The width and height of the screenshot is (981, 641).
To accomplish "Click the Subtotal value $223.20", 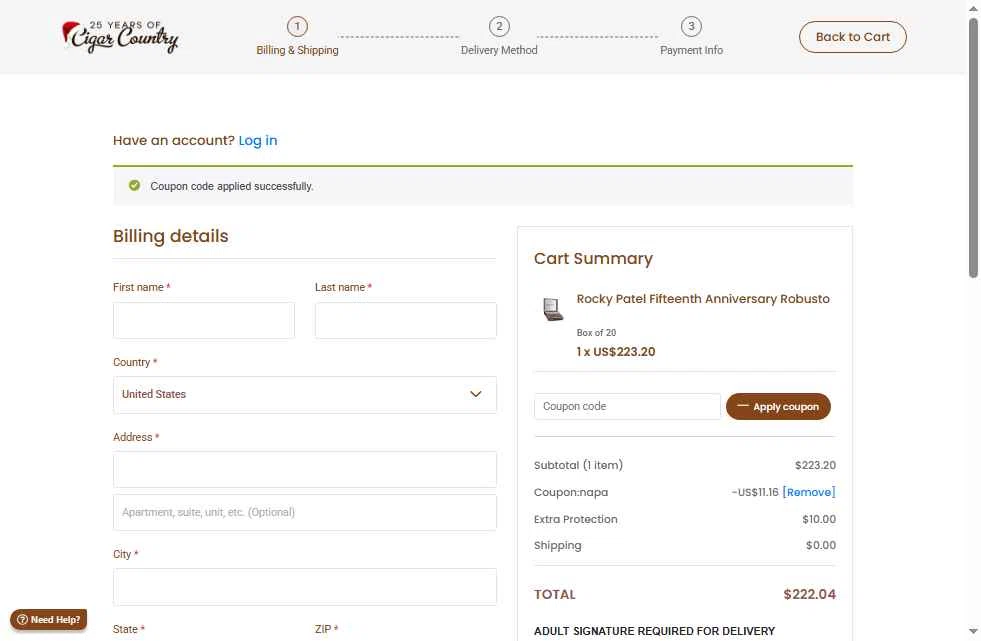I will 815,465.
